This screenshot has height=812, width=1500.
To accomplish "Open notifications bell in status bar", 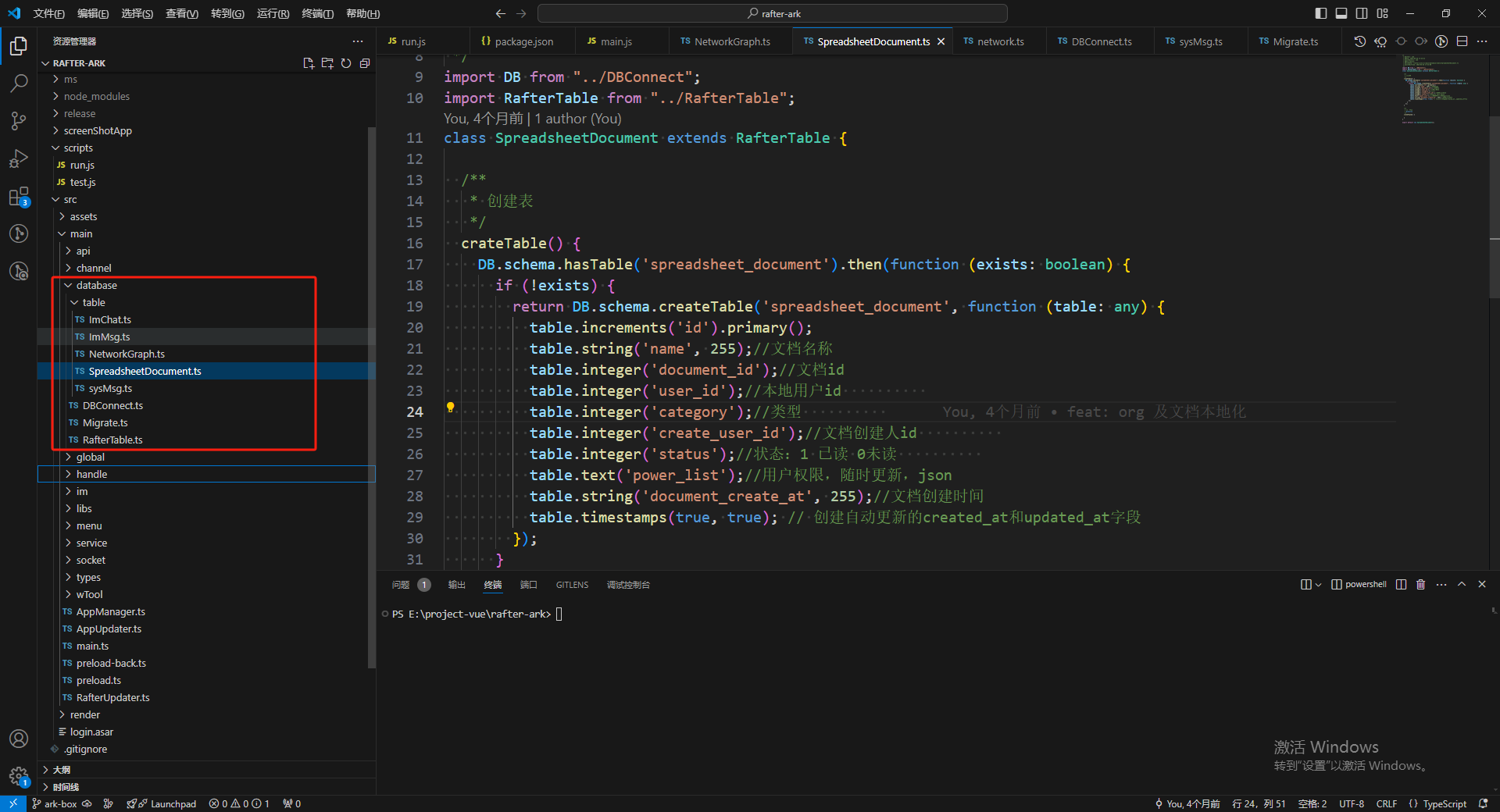I will 1483,803.
